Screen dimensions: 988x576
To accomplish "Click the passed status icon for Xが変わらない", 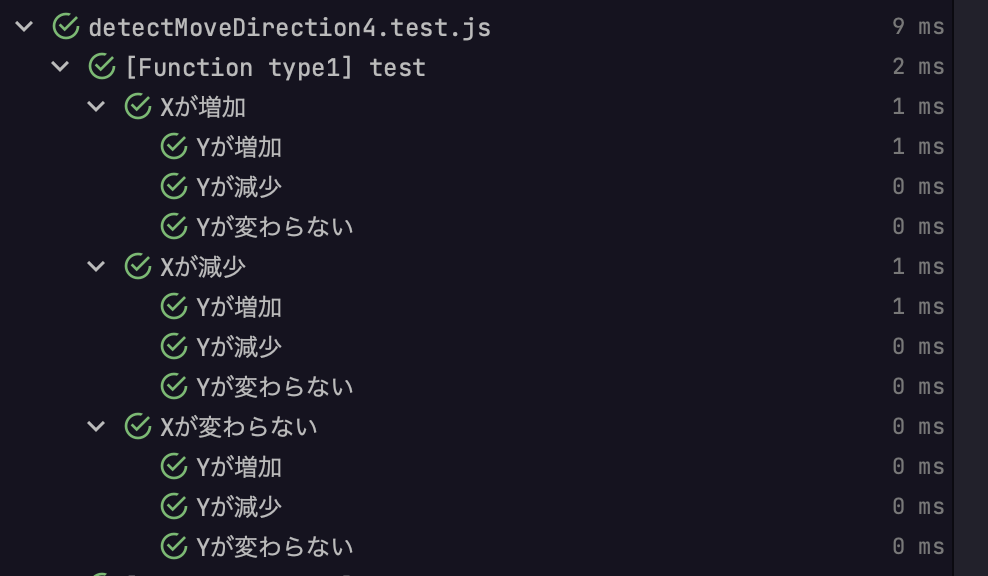I will click(x=137, y=427).
